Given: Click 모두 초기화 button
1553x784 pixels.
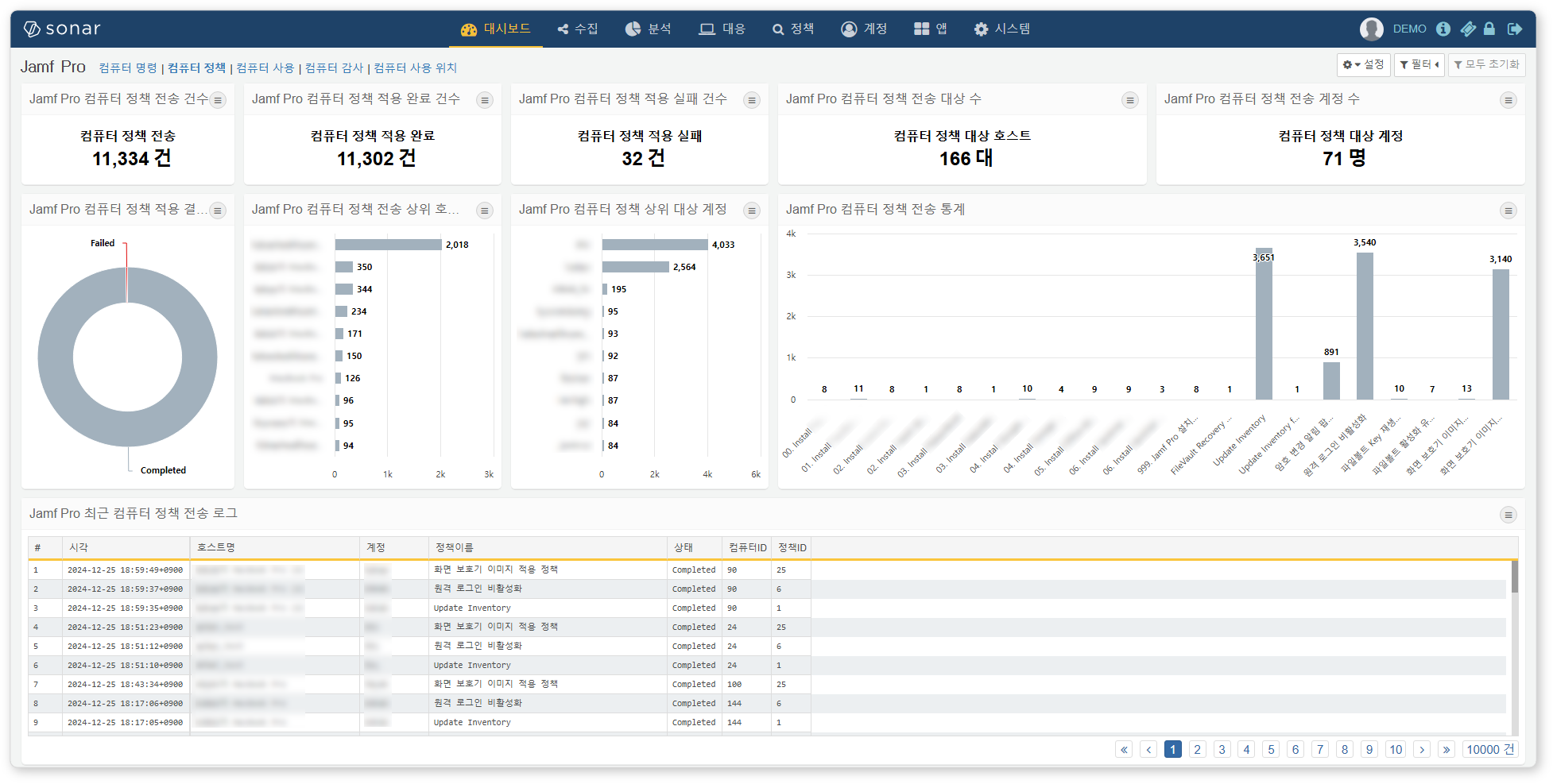Looking at the screenshot, I should point(1486,64).
